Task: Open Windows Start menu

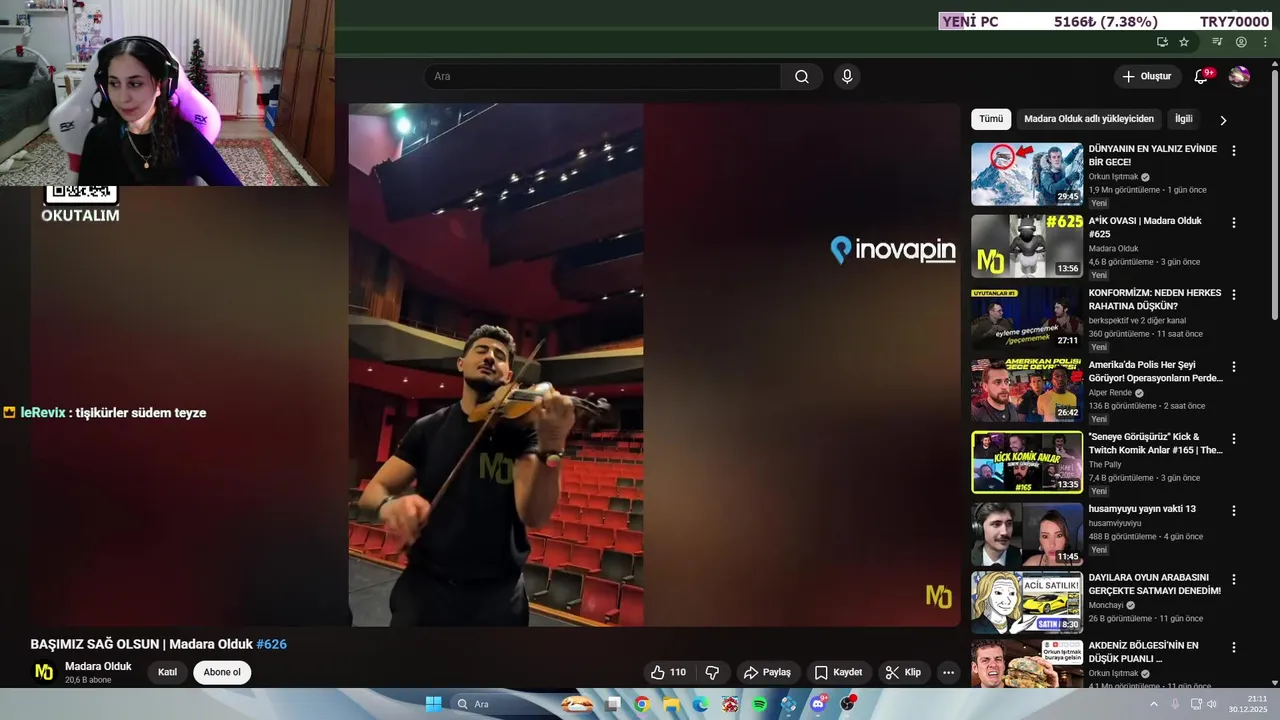Action: [433, 704]
